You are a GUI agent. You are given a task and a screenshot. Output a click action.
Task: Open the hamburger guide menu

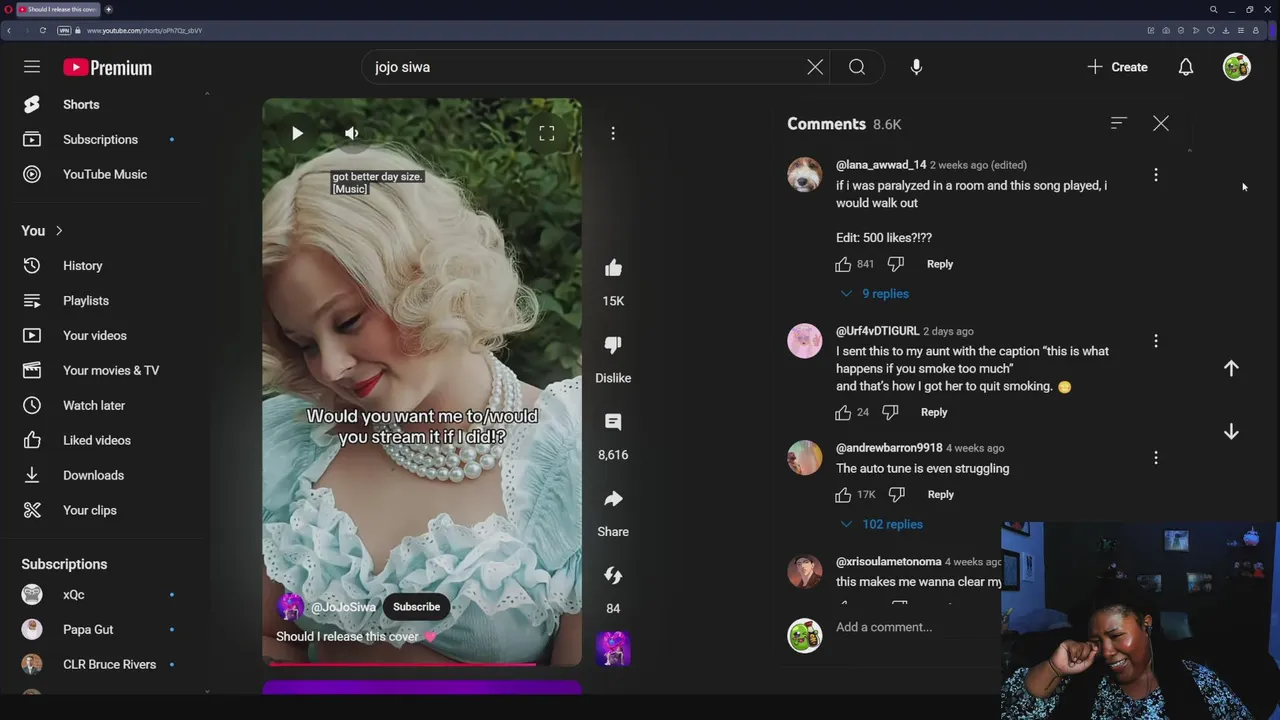coord(32,67)
